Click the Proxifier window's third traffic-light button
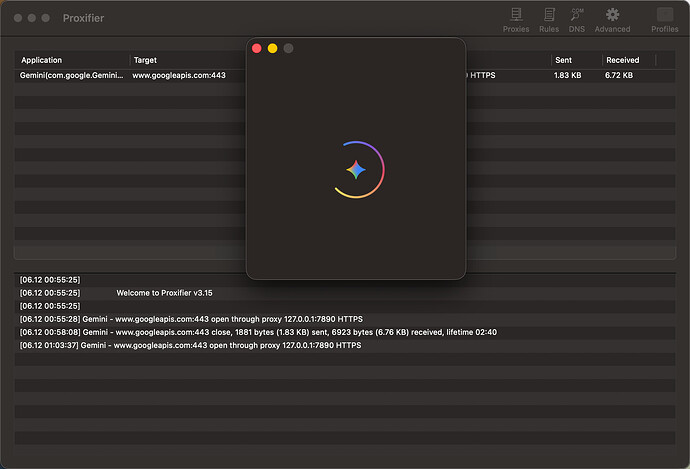The width and height of the screenshot is (690, 469). [46, 18]
